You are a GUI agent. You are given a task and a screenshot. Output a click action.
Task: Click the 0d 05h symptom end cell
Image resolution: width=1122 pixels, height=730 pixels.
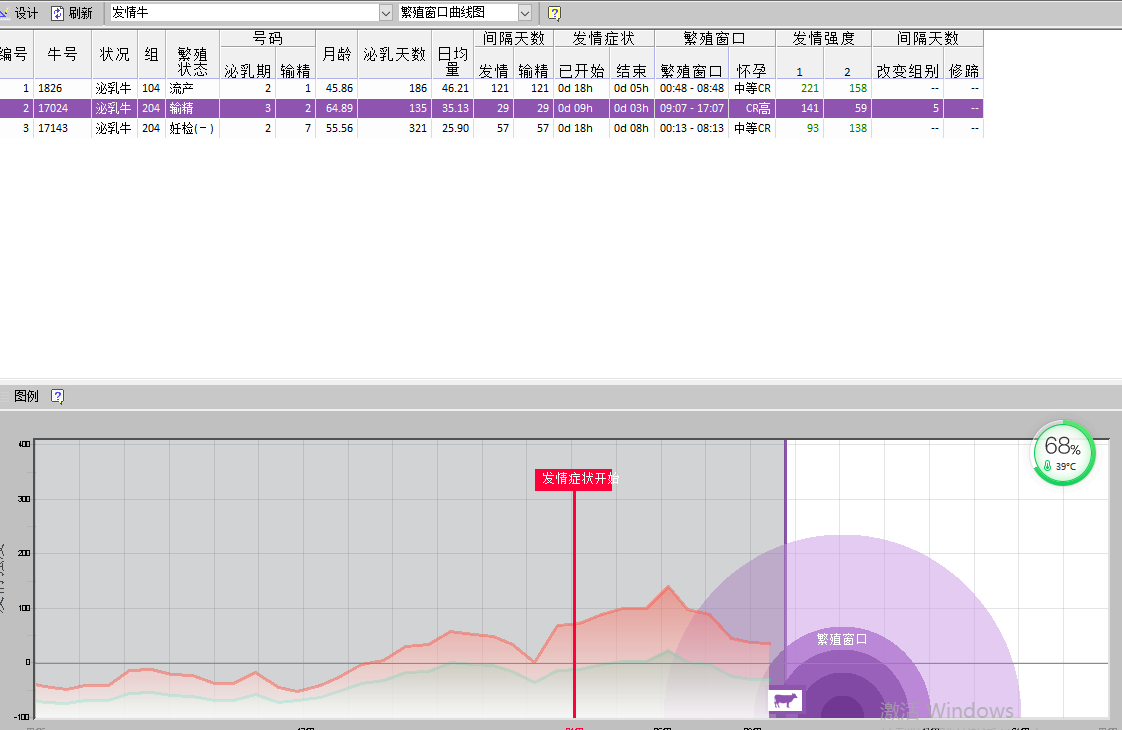632,88
